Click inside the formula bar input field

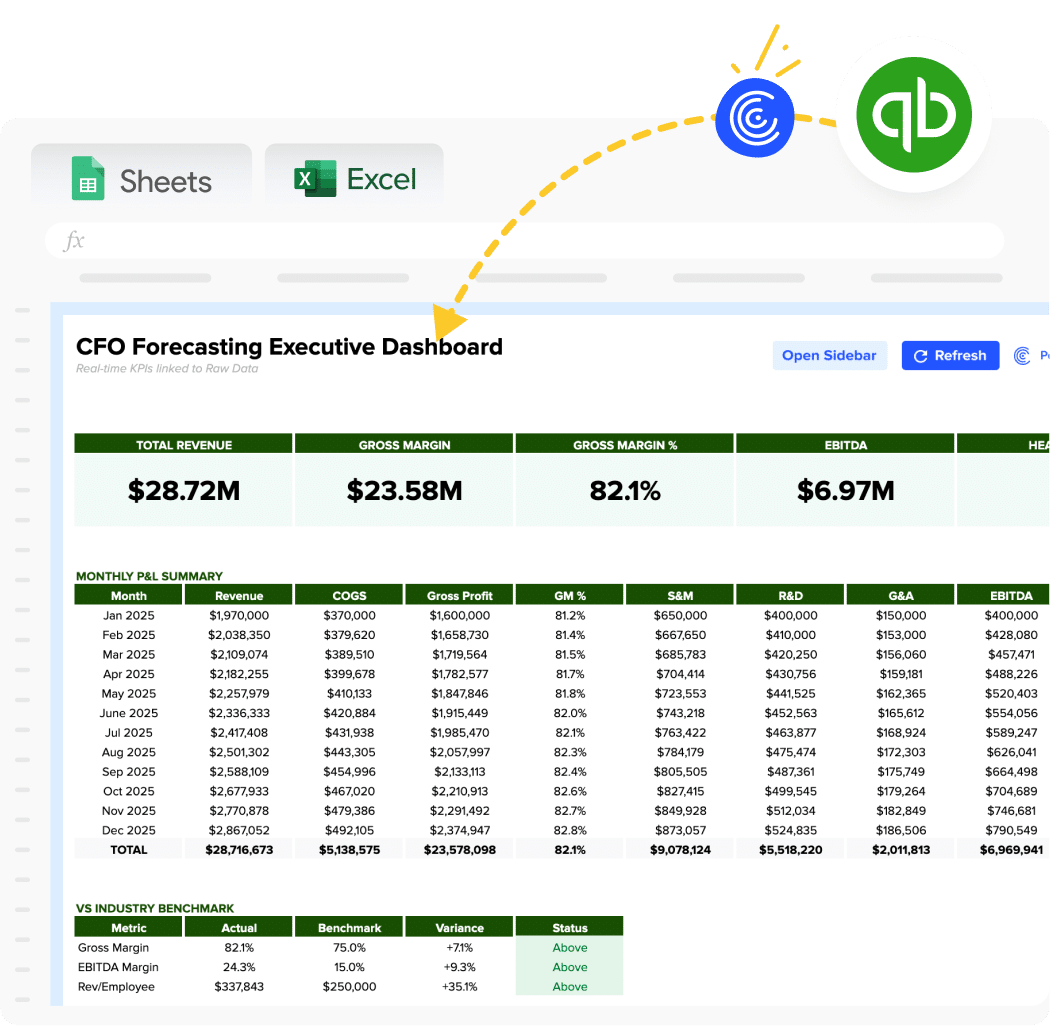click(x=400, y=240)
